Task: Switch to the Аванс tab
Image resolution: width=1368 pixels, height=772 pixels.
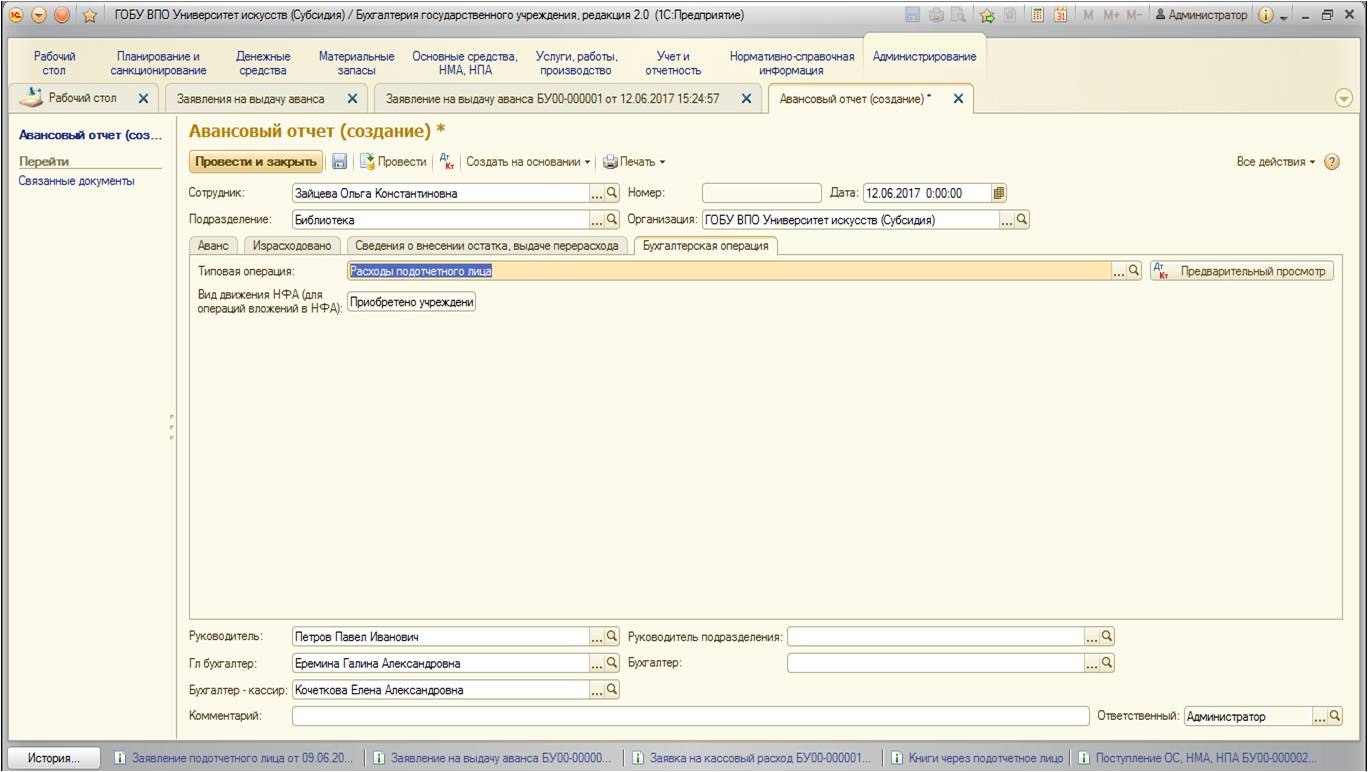Action: 213,245
